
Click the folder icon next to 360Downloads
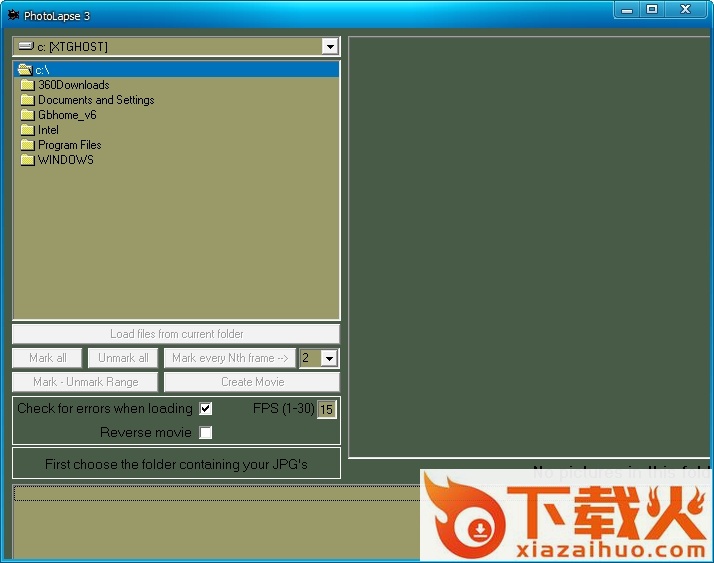click(x=27, y=85)
